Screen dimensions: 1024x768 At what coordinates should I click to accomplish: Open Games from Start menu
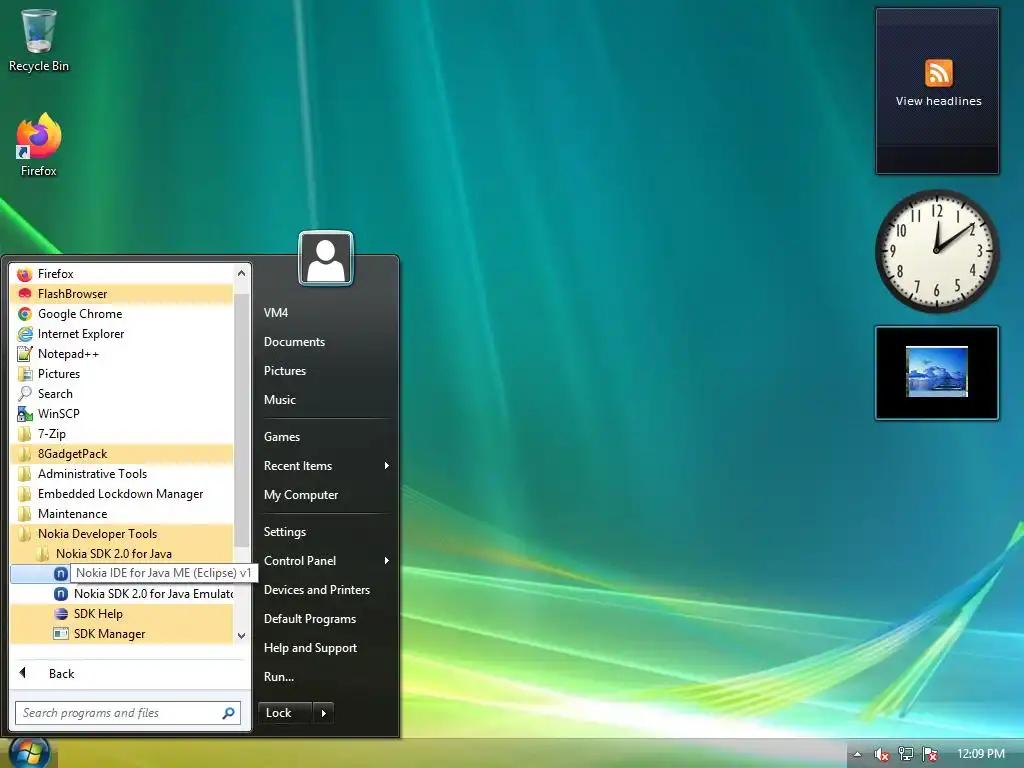pyautogui.click(x=281, y=437)
